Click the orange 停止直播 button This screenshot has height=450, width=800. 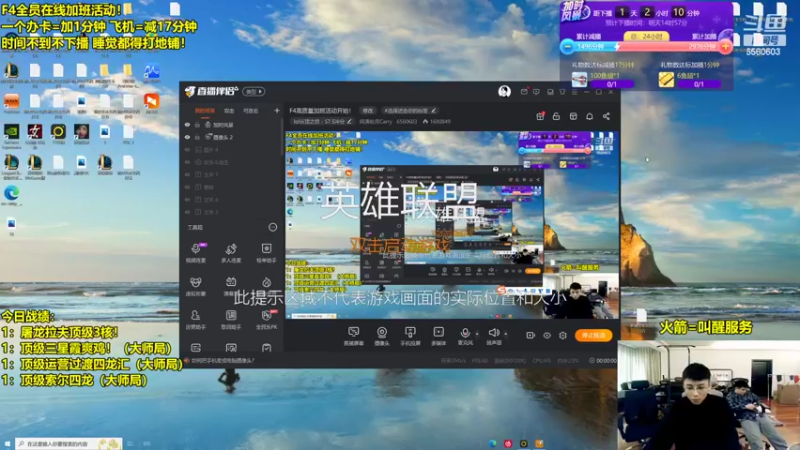(593, 335)
